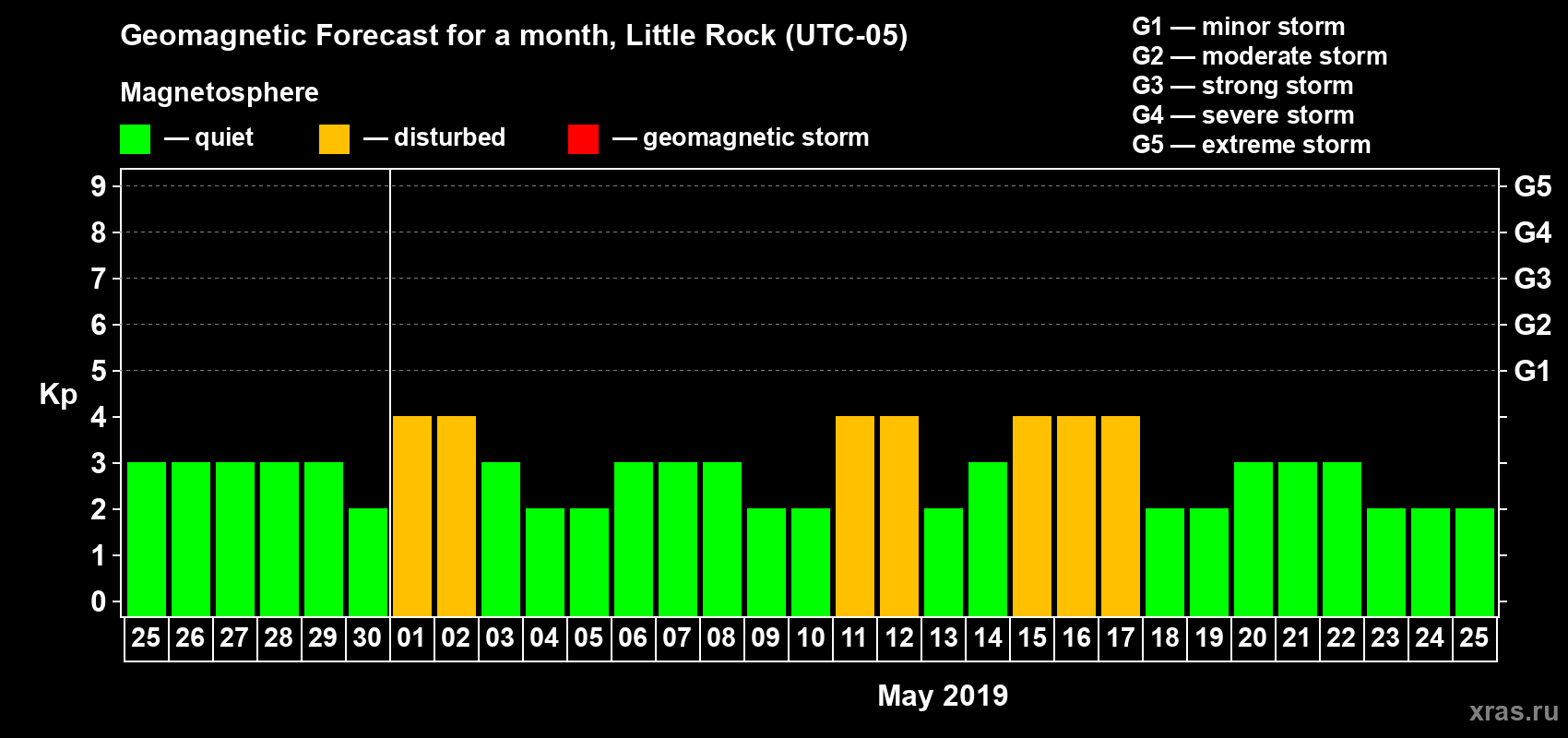Click the word 'disturbed' in the legend
1568x738 pixels.
click(450, 137)
